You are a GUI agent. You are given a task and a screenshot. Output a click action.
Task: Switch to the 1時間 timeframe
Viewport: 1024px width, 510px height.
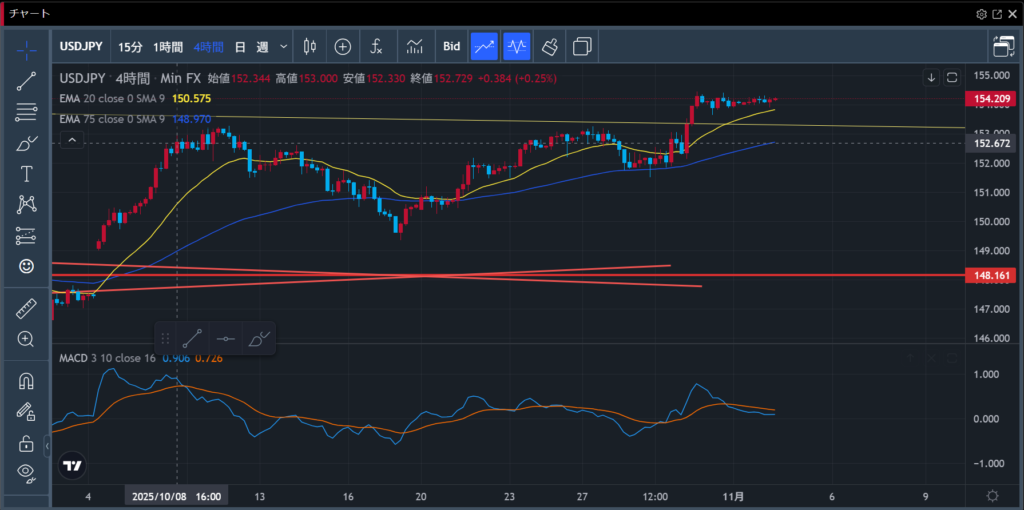coord(168,46)
